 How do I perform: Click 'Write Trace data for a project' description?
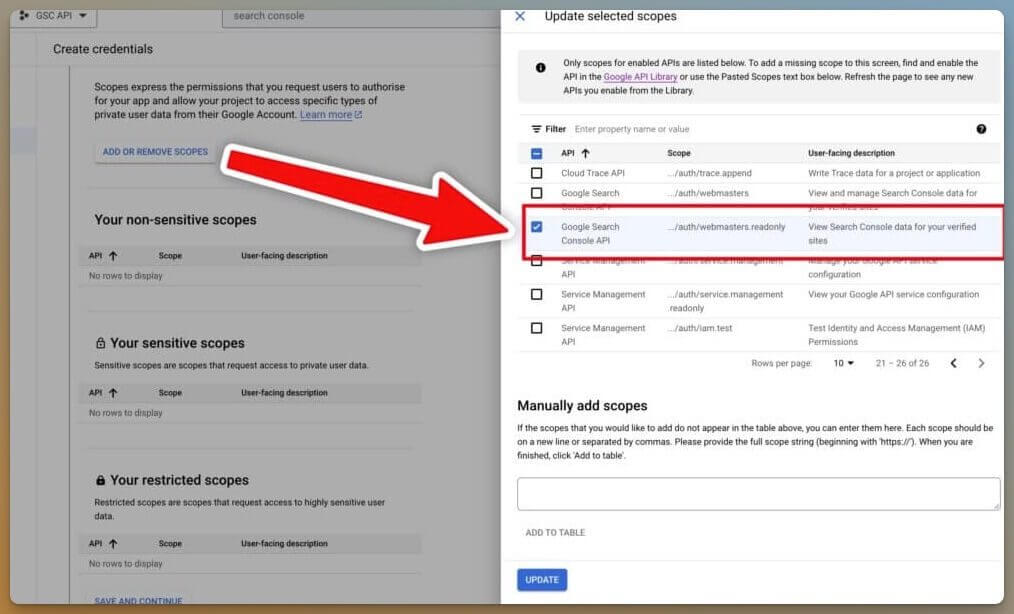[894, 173]
